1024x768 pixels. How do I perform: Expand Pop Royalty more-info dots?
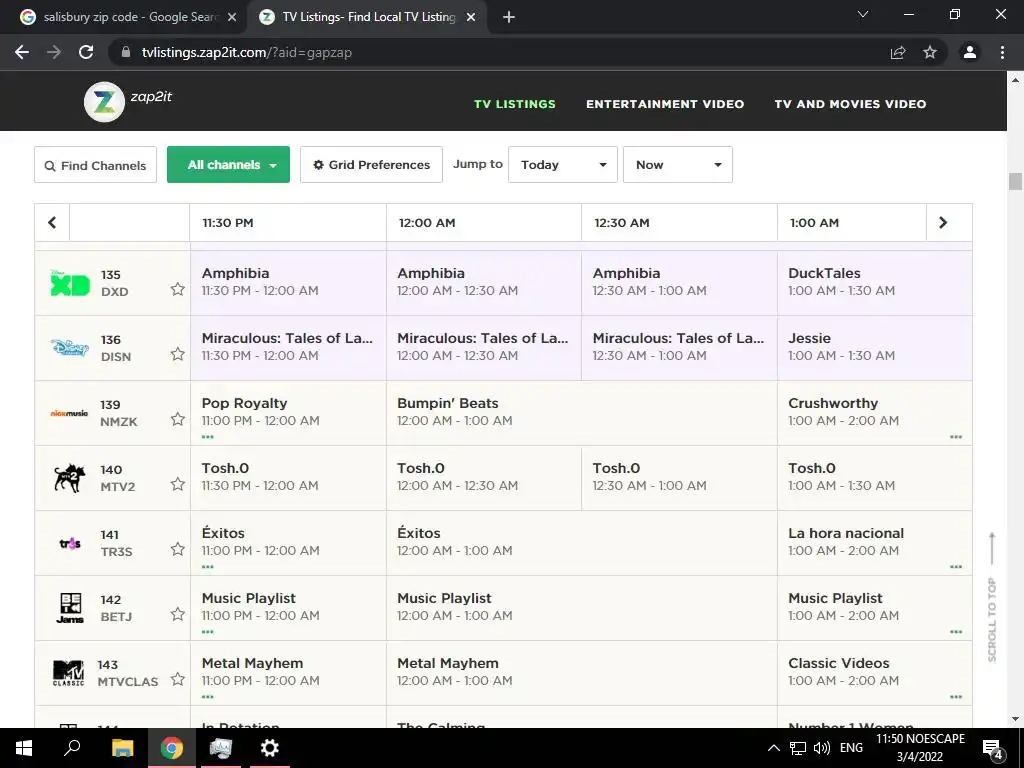click(x=208, y=437)
